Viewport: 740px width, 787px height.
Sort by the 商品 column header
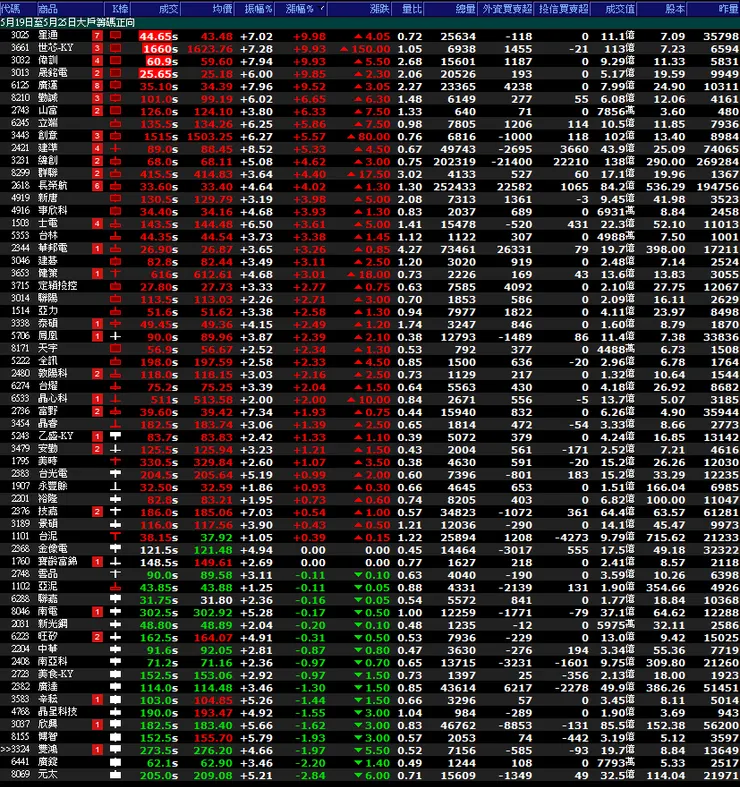click(70, 9)
